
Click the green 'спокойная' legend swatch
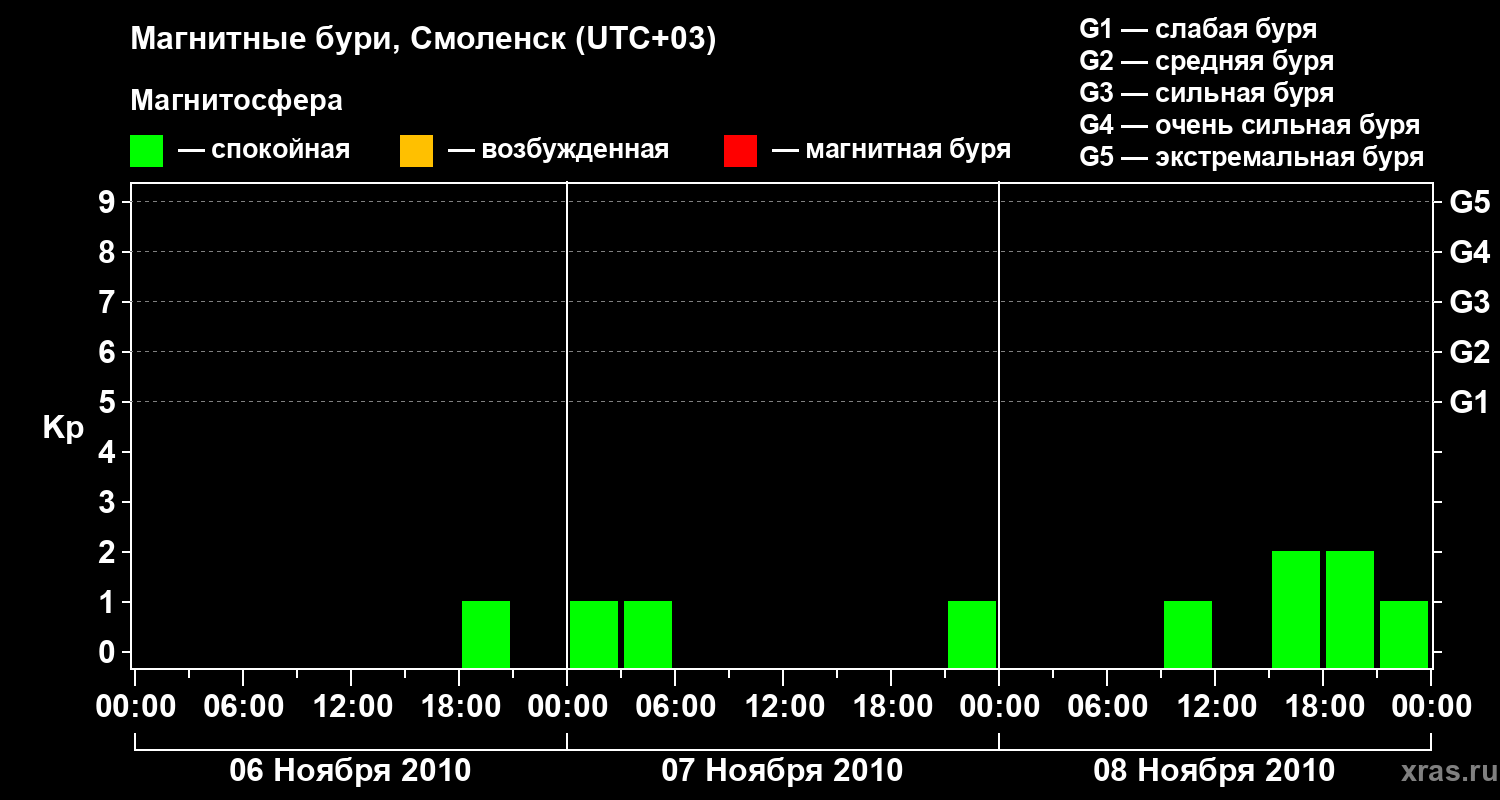coord(146,151)
